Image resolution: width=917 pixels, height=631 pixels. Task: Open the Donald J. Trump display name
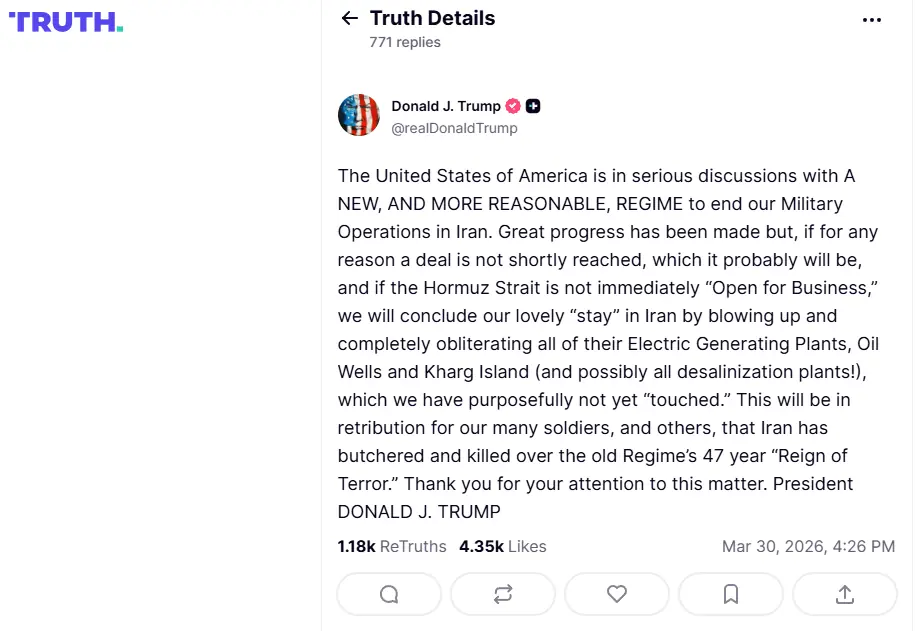pos(446,106)
